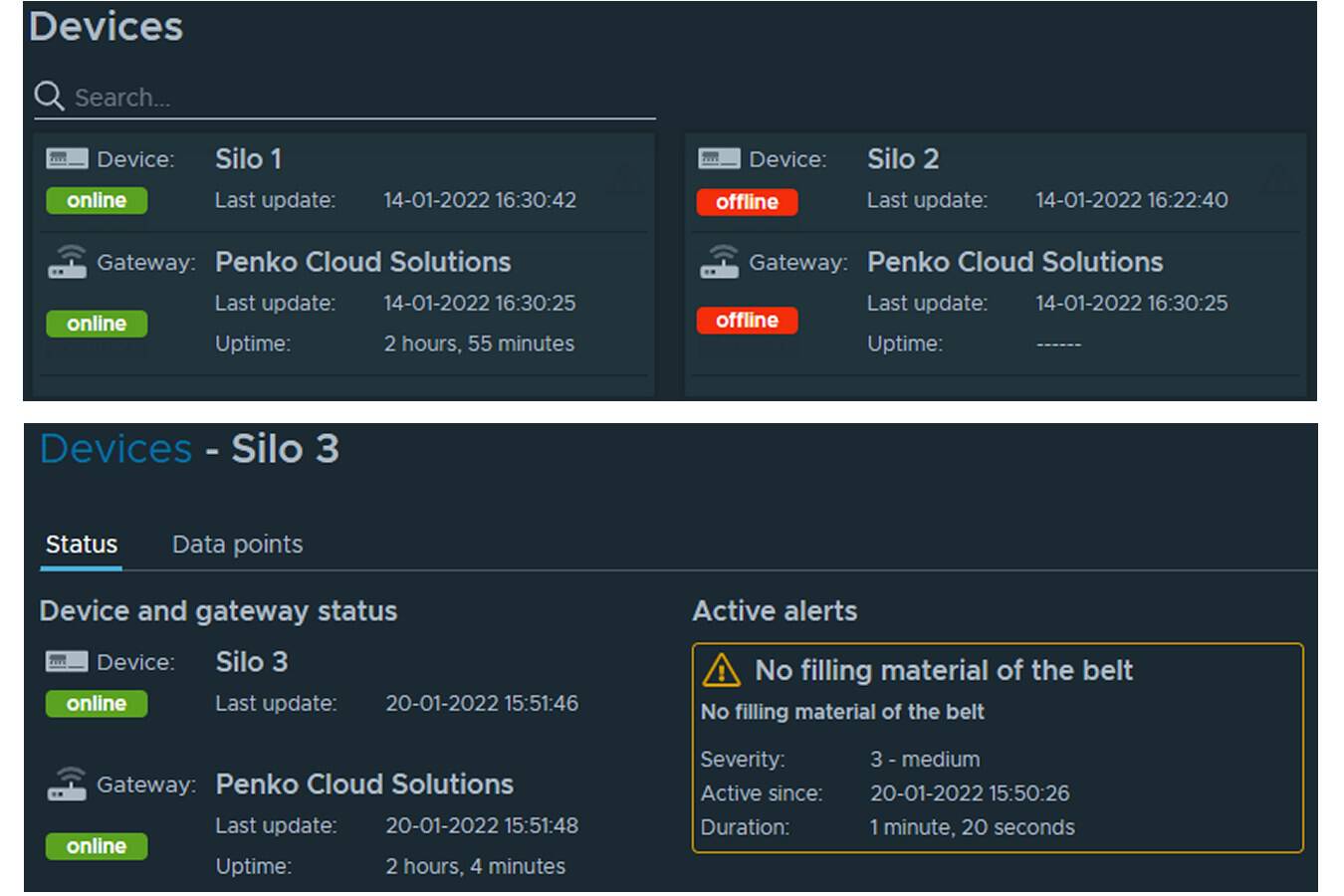The height and width of the screenshot is (896, 1344).
Task: Click the Silo 2 device icon
Action: coord(719,159)
